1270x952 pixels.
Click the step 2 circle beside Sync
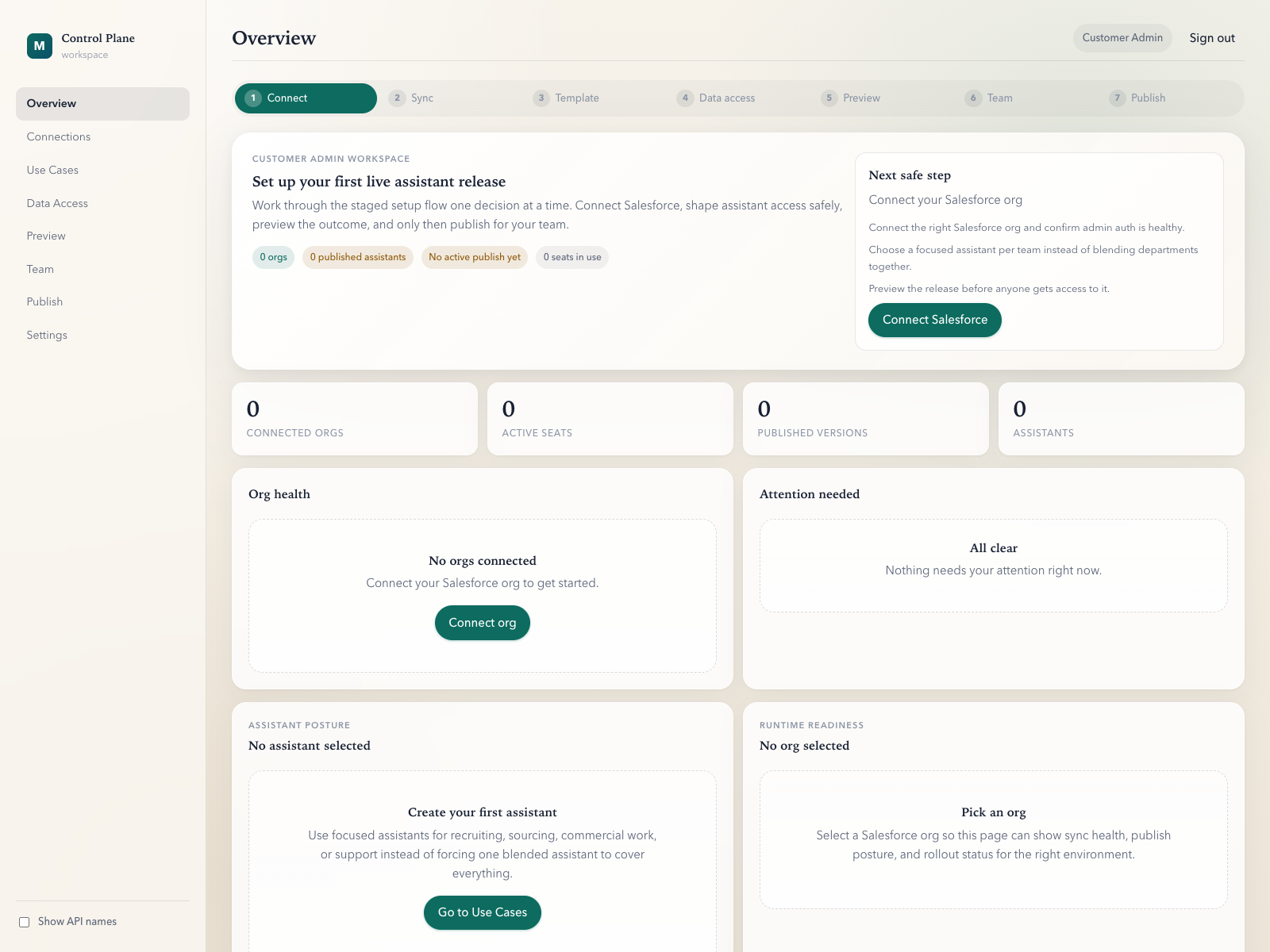[x=397, y=98]
